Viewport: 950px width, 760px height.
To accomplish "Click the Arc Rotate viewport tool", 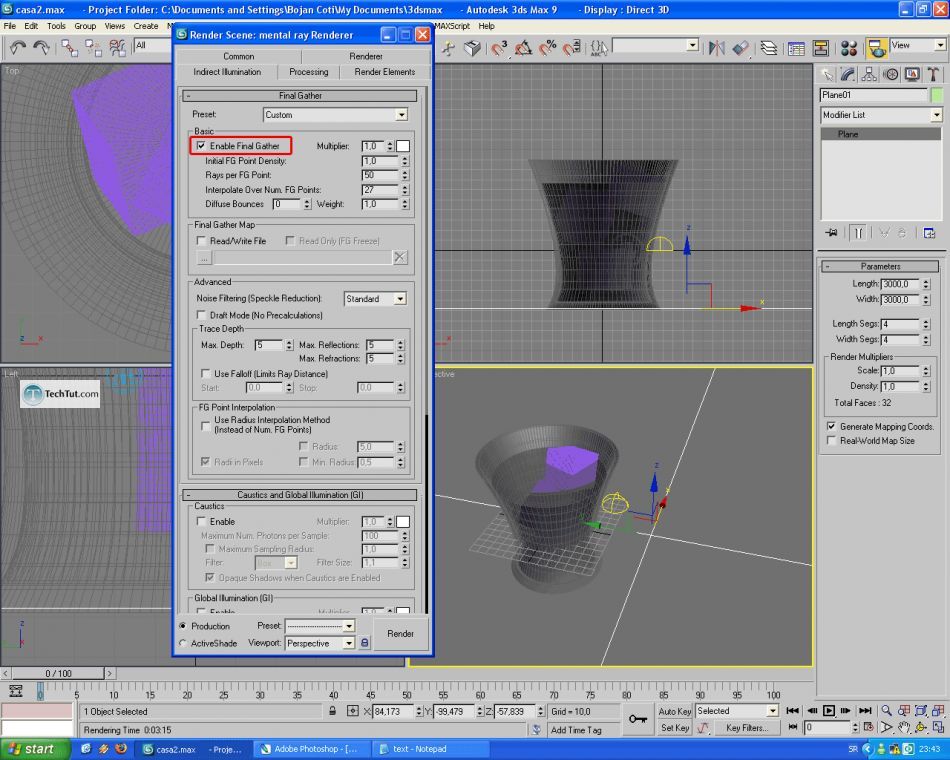I will pos(921,727).
